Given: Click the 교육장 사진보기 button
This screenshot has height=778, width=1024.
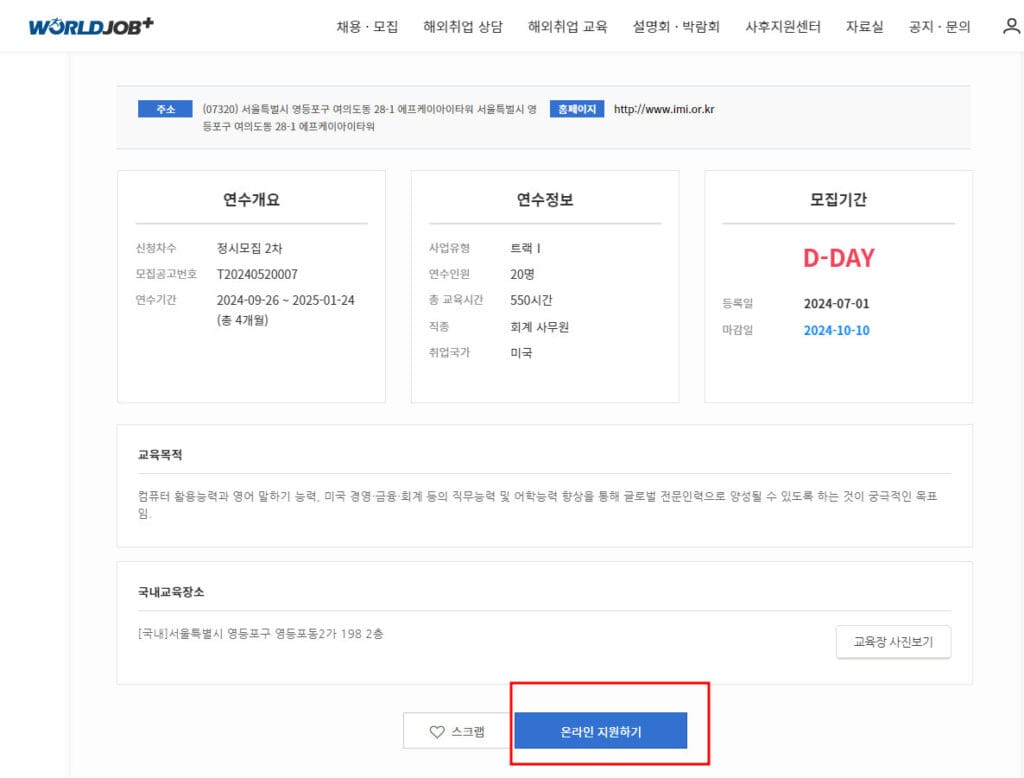Looking at the screenshot, I should click(x=894, y=642).
